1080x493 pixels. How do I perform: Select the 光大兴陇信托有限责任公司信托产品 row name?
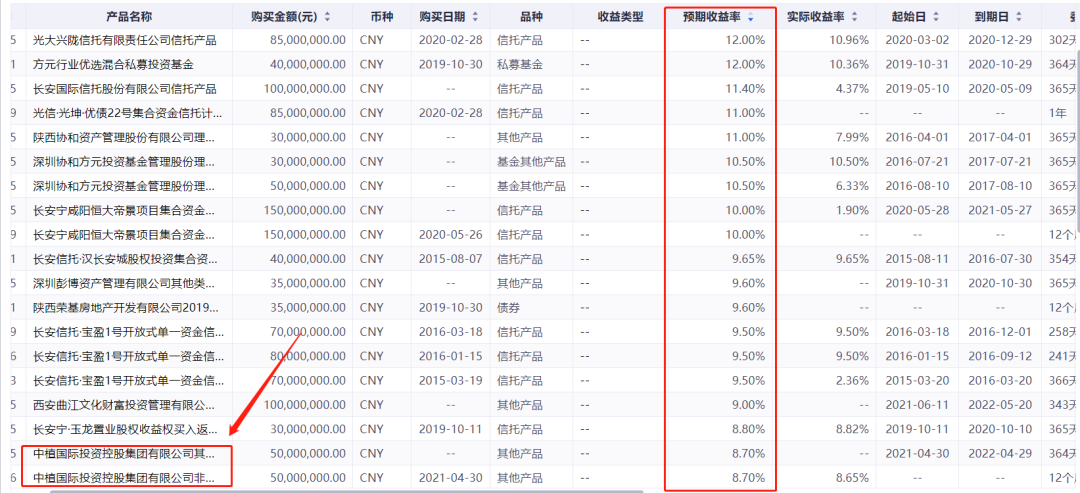(x=125, y=41)
